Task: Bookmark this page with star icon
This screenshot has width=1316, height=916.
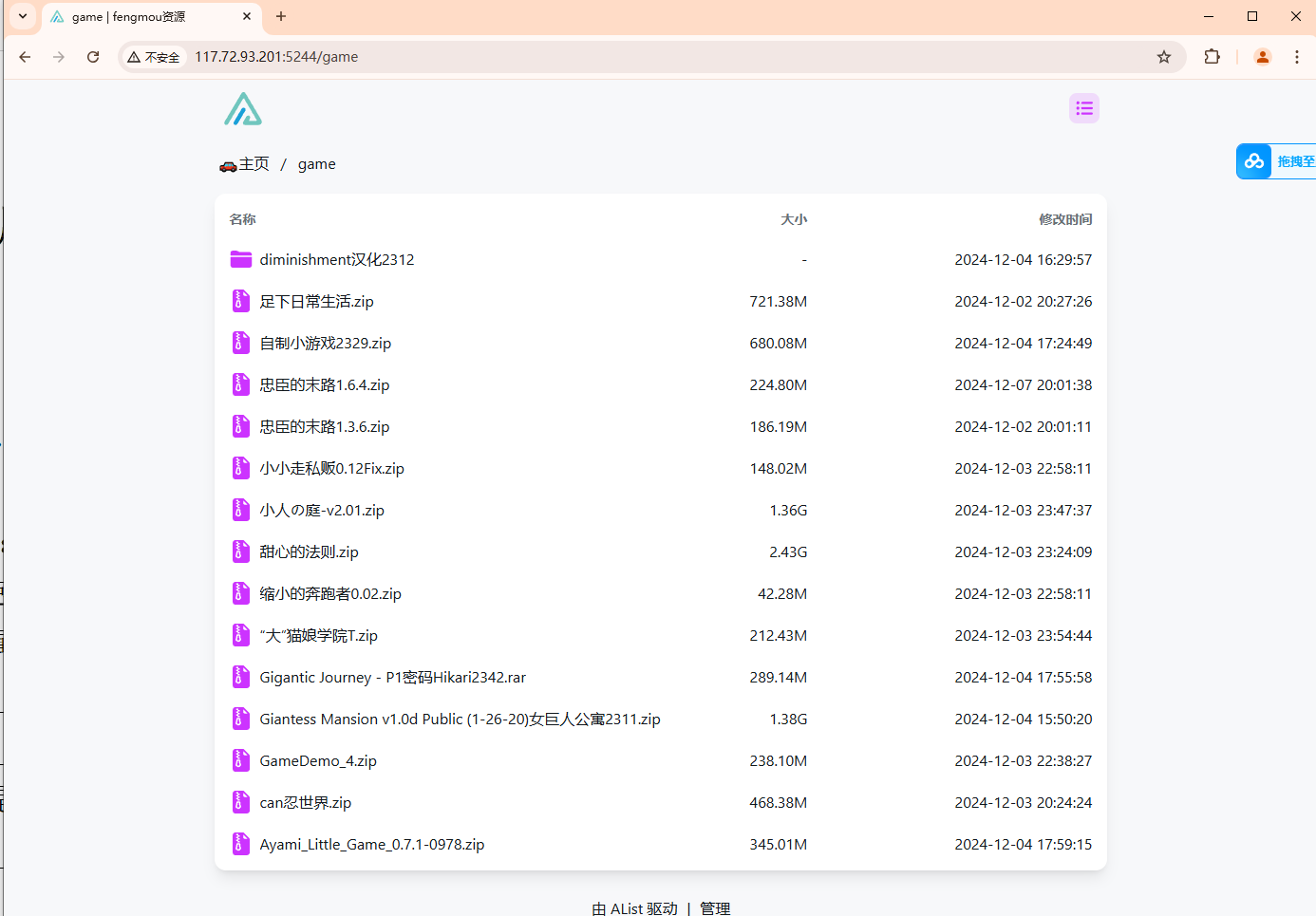Action: (1164, 57)
